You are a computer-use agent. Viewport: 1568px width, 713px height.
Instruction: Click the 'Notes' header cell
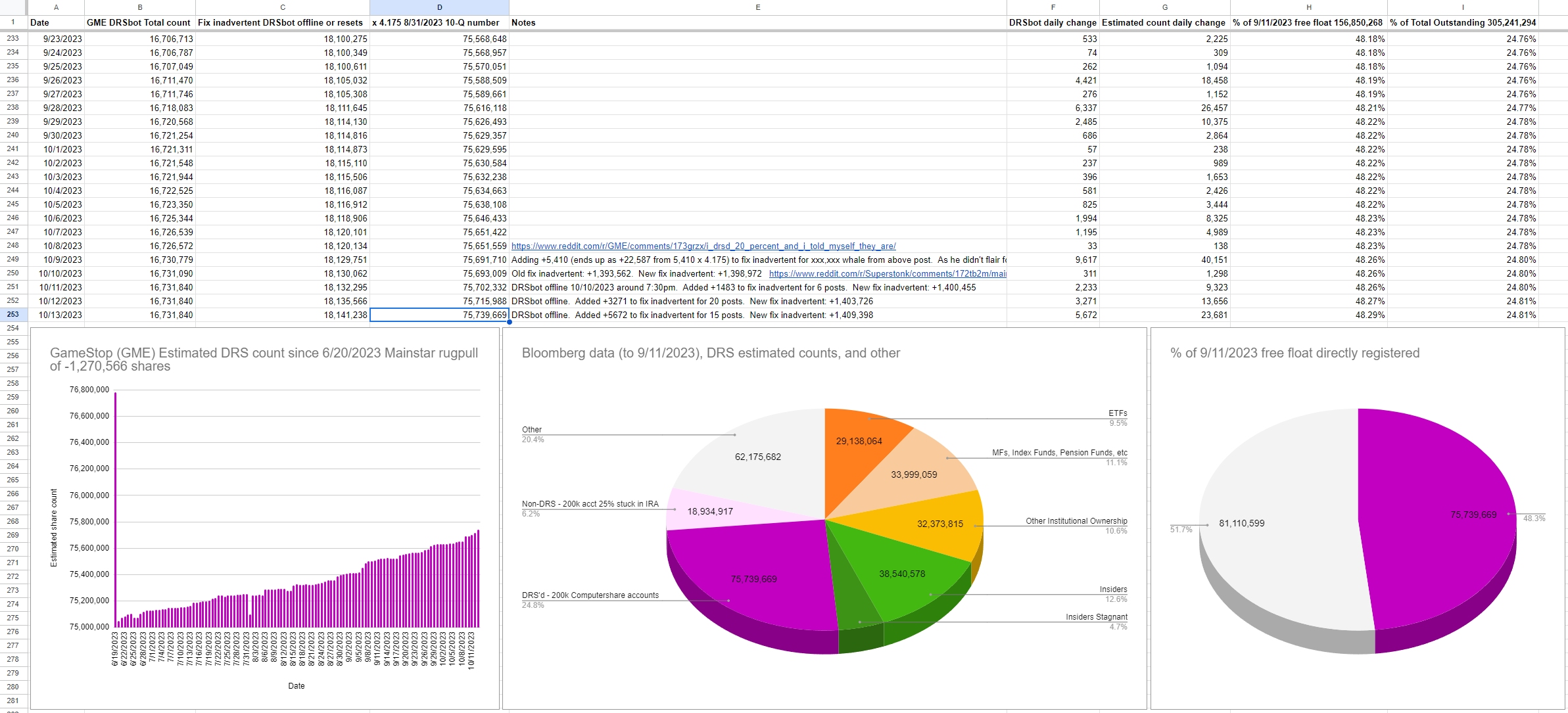click(x=757, y=22)
